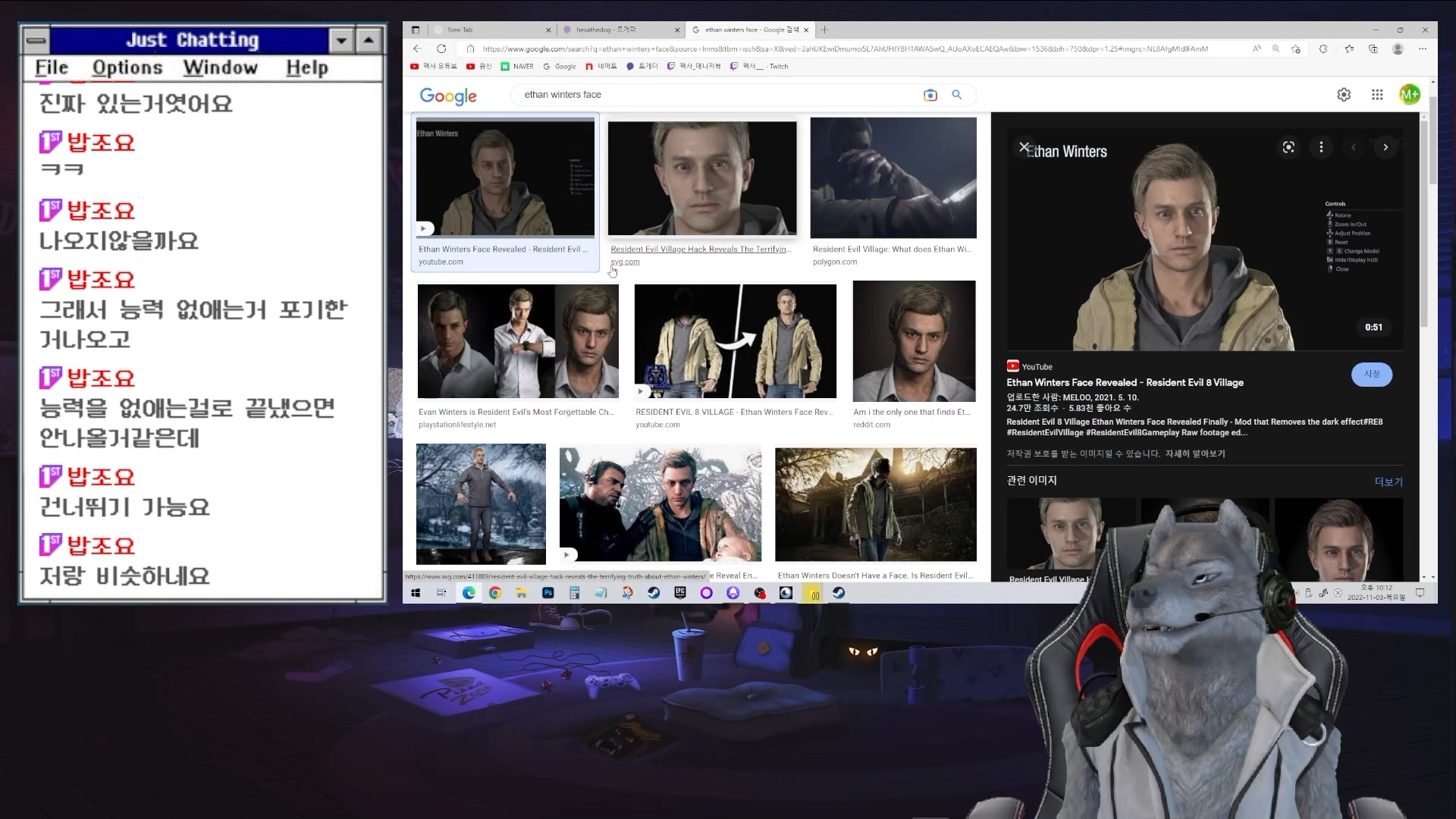Launch Epic Games from taskbar
The width and height of the screenshot is (1456, 819).
679,593
